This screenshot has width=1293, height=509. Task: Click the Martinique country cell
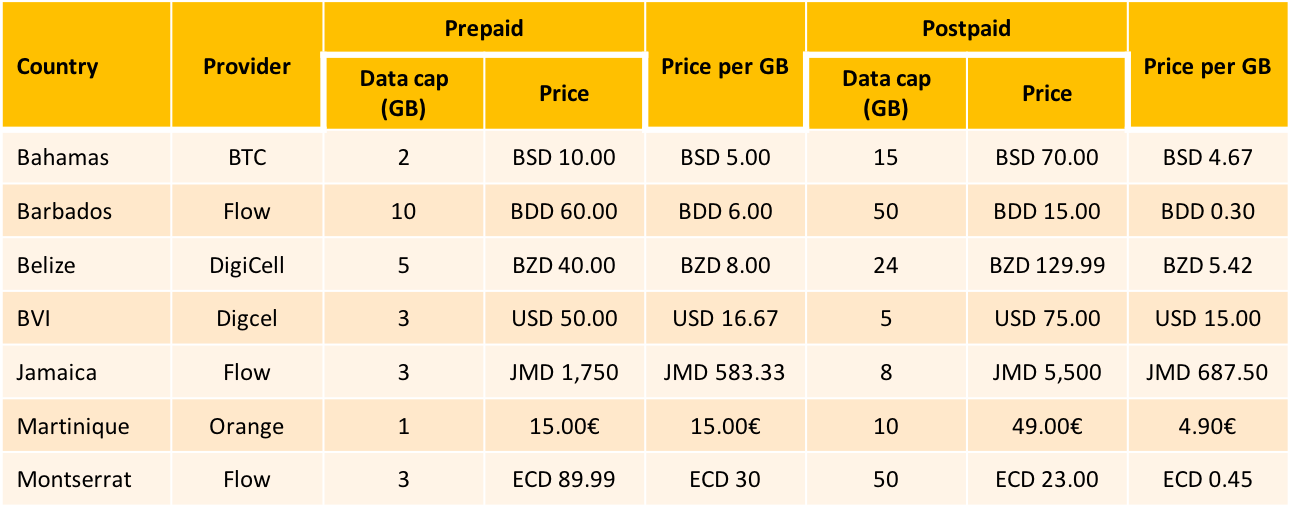(x=73, y=426)
